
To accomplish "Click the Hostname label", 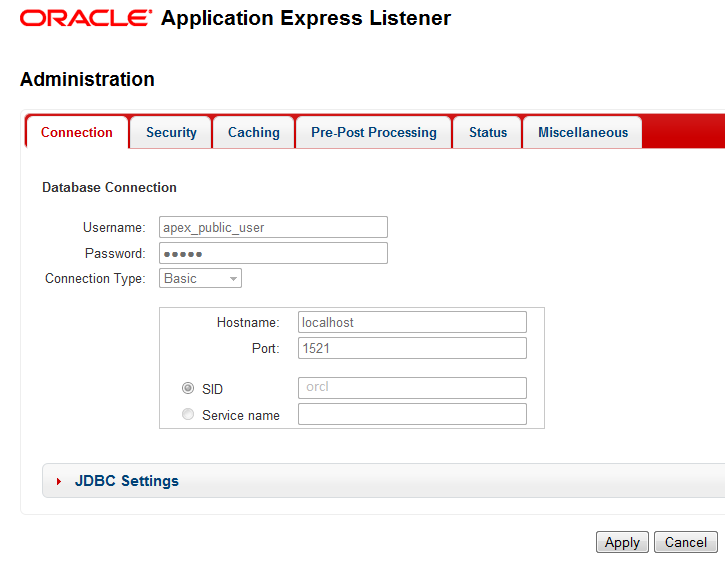I will click(x=248, y=322).
